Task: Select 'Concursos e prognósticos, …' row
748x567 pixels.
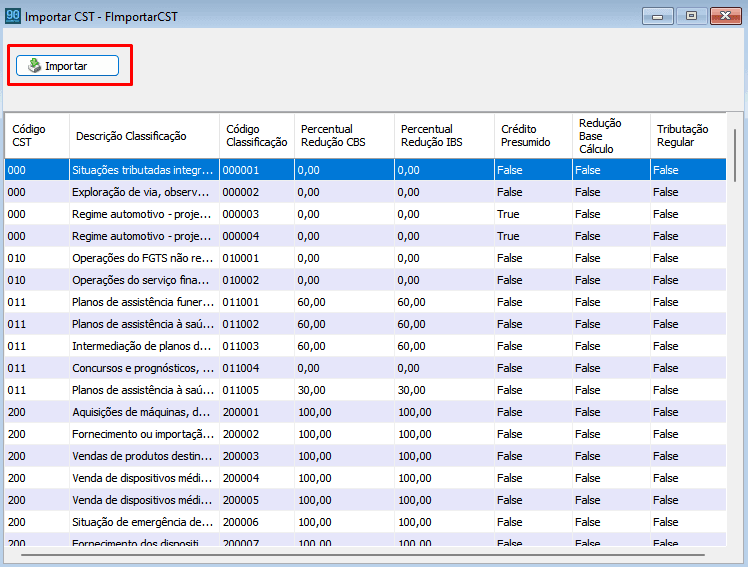Action: click(x=365, y=368)
